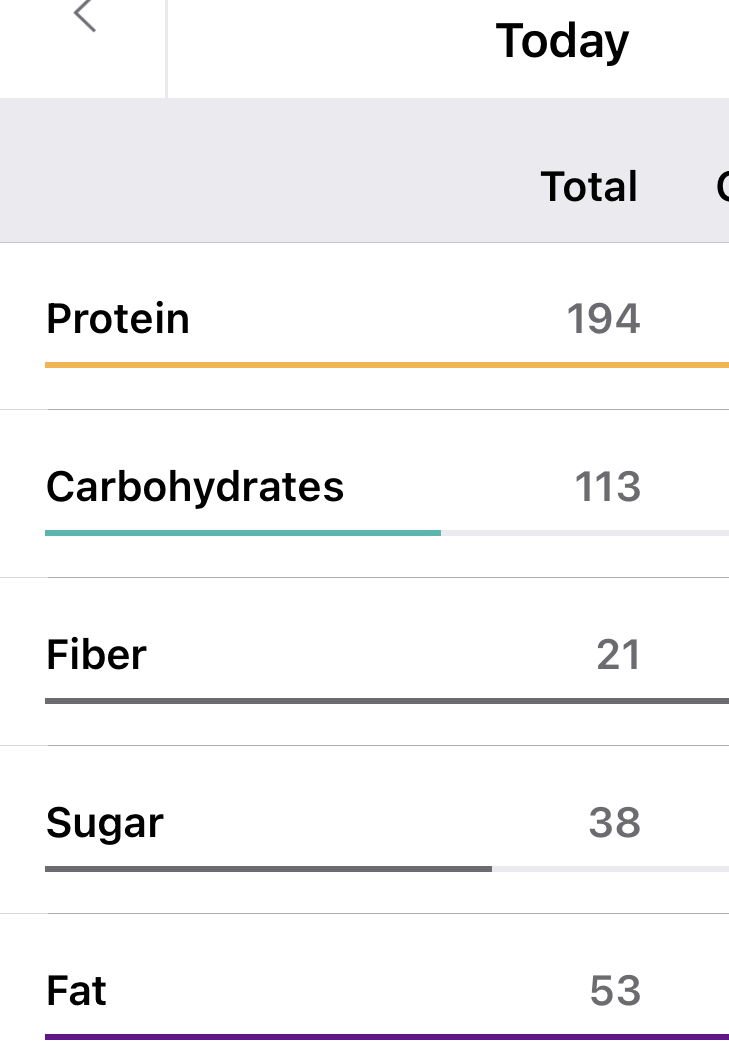
Task: Tap the Protein total value 194
Action: (603, 319)
